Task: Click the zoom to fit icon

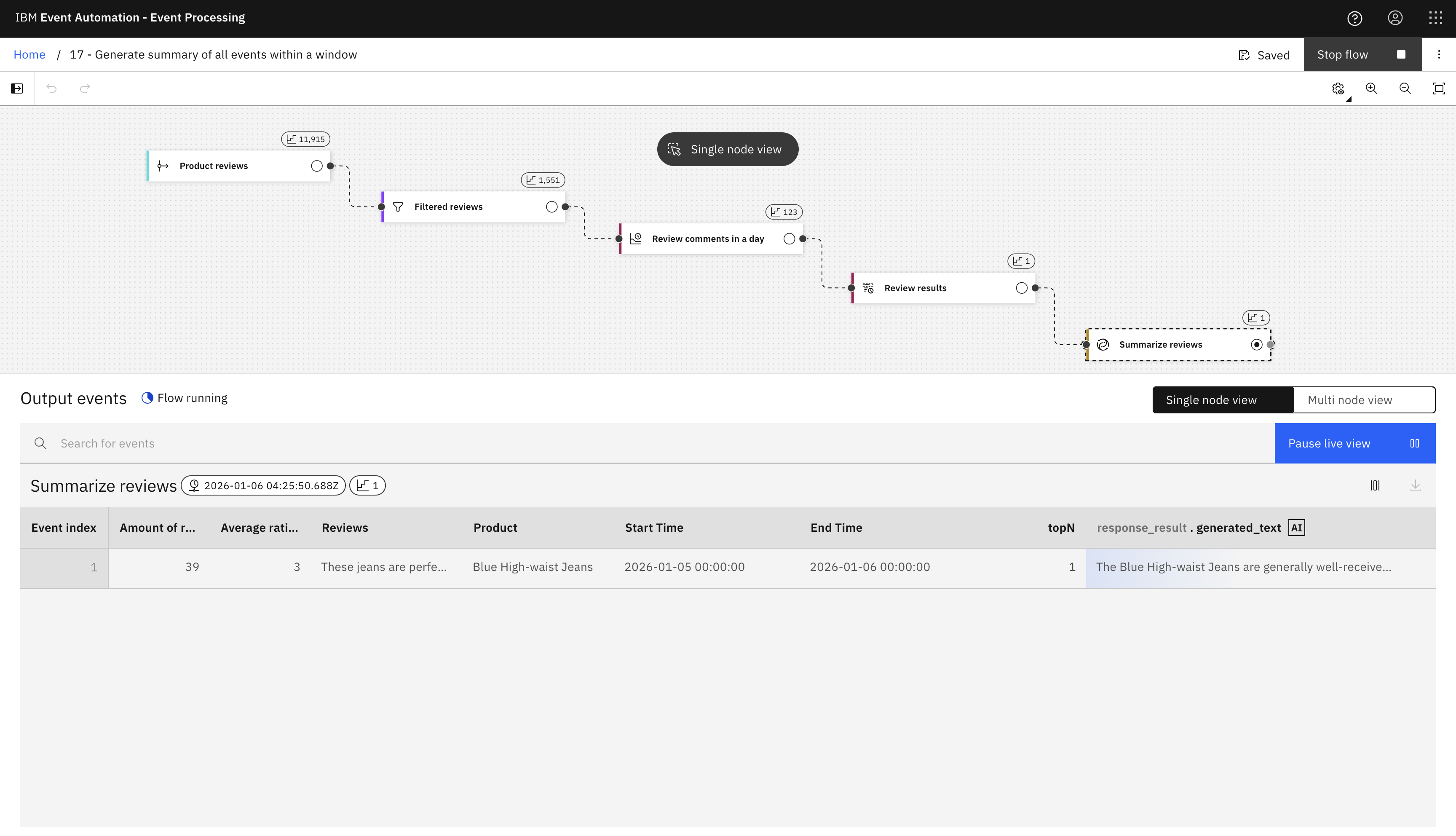Action: tap(1439, 88)
